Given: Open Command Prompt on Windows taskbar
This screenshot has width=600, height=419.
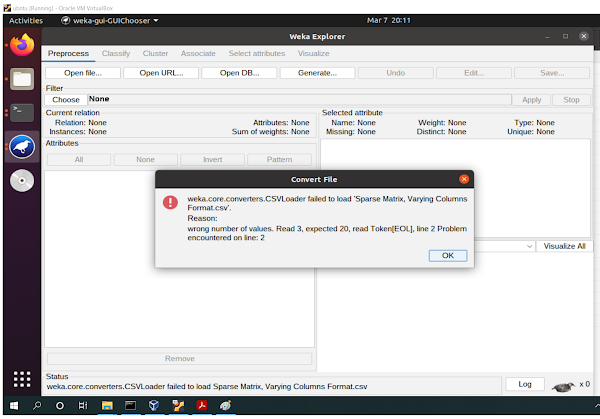Looking at the screenshot, I should click(130, 406).
